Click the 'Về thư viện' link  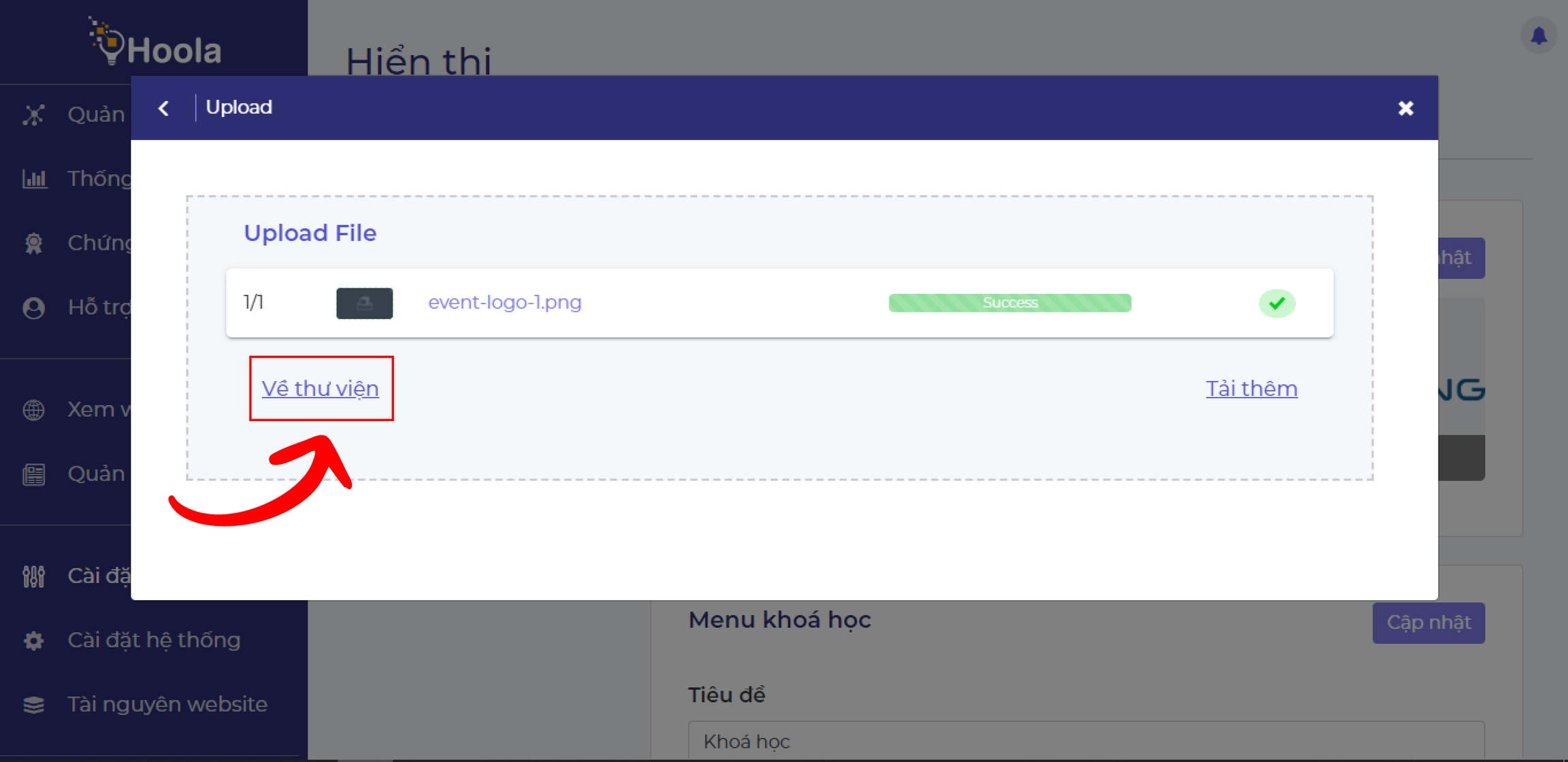[320, 388]
